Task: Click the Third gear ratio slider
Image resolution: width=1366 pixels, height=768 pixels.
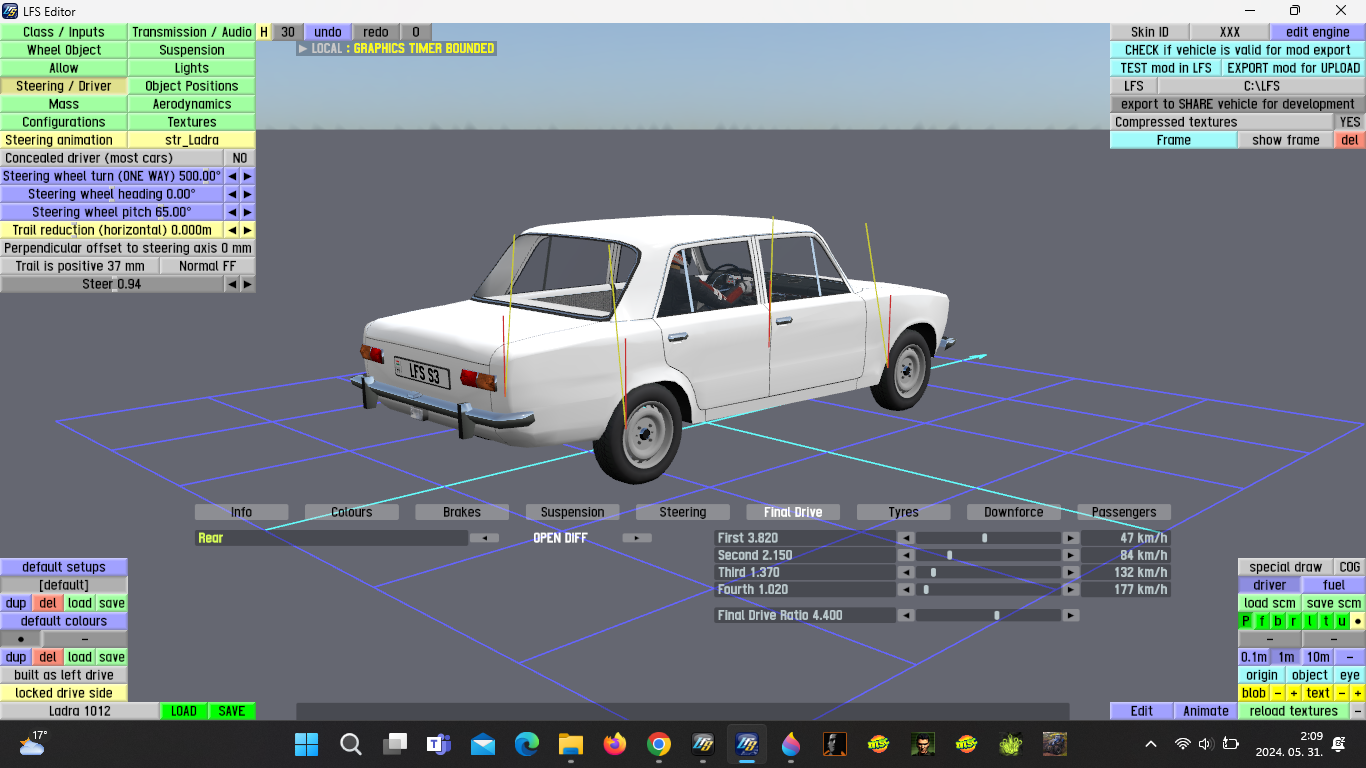Action: [x=988, y=572]
